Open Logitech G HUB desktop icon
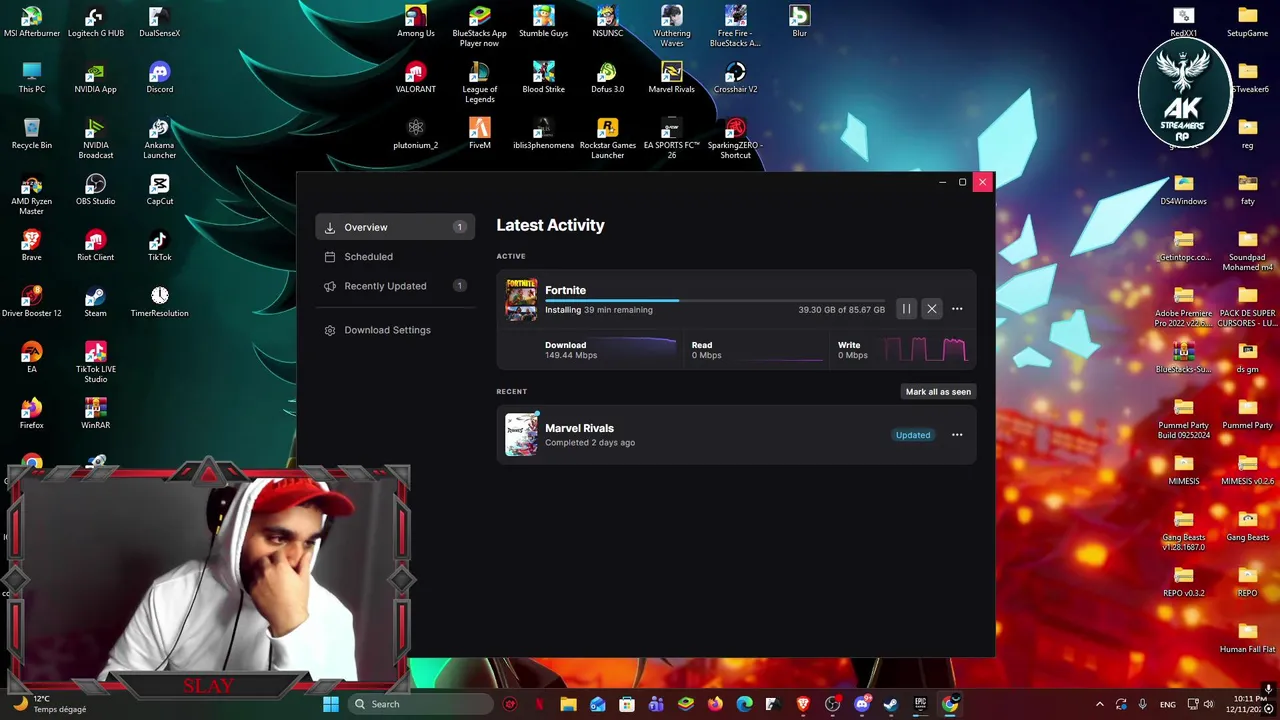 96,22
